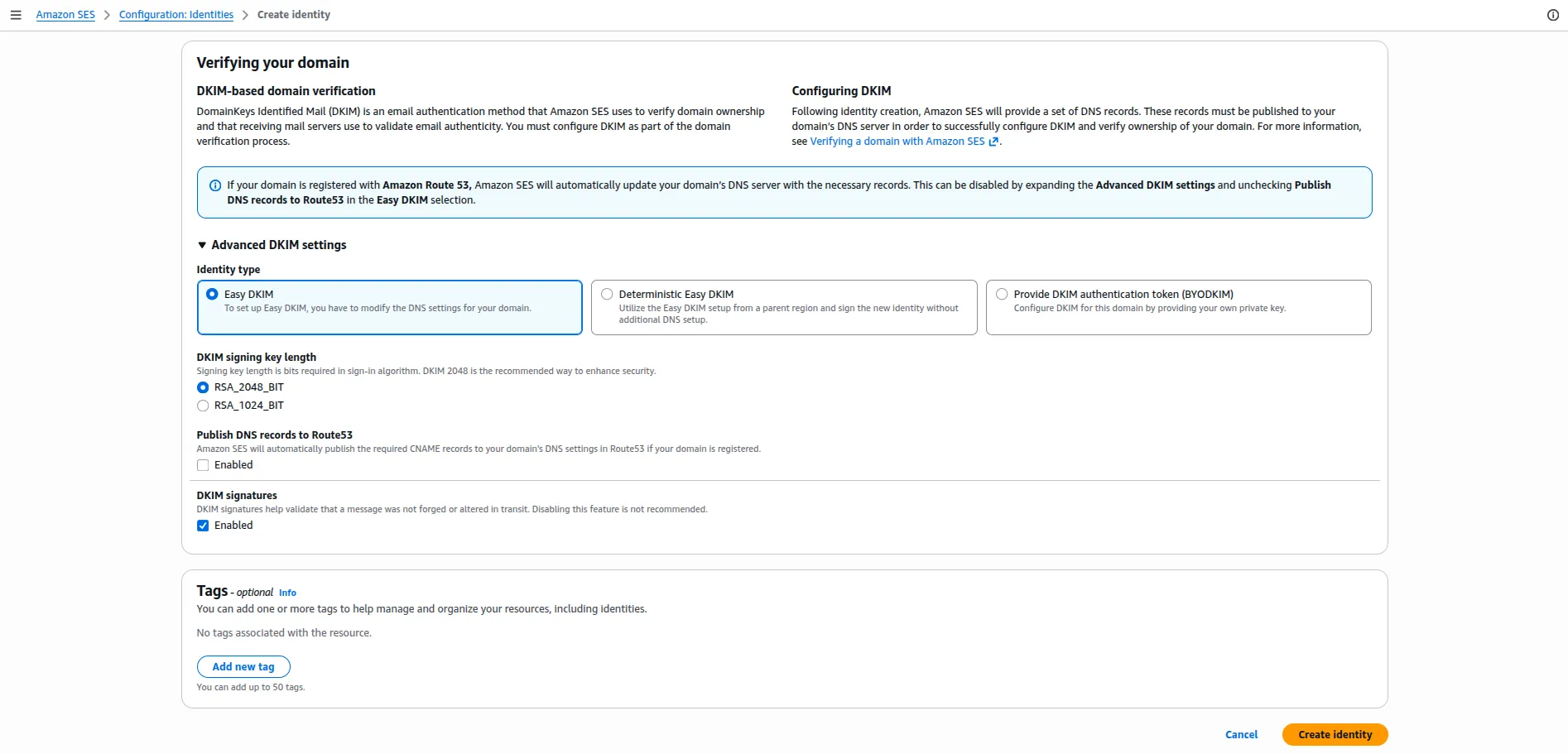
Task: Uncheck DKIM signatures Enabled checkbox
Action: pyautogui.click(x=203, y=526)
